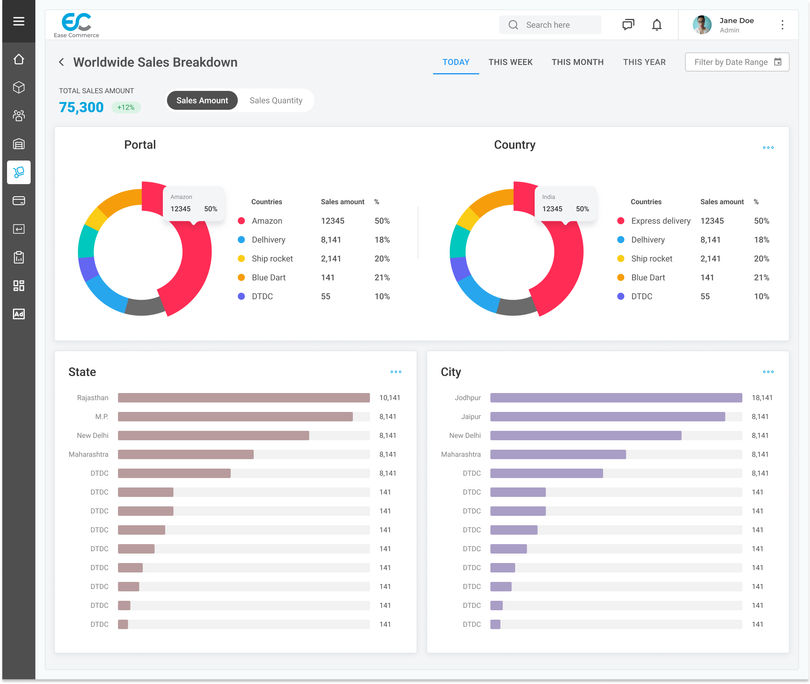Open the chat messages icon
Screen dimensions: 810x684
click(628, 25)
